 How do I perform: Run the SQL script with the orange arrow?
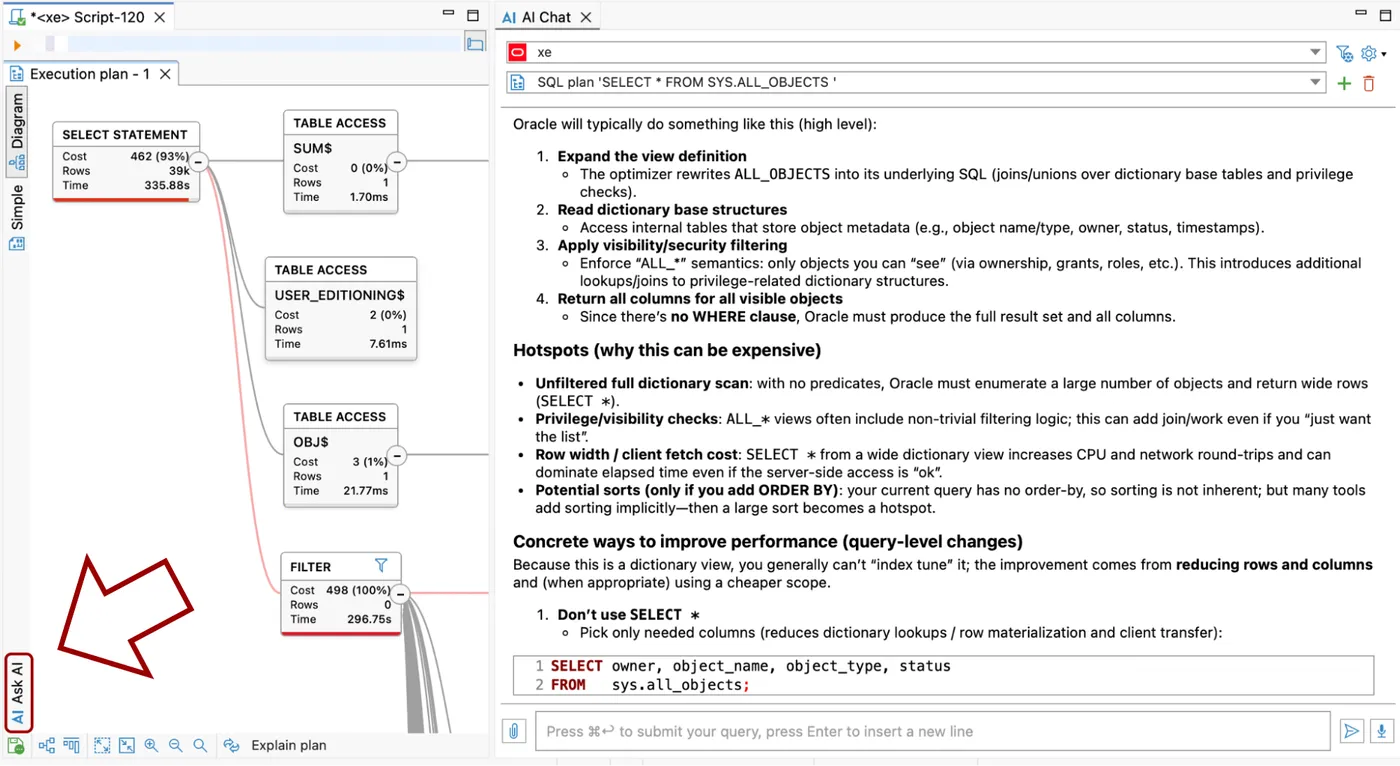pyautogui.click(x=17, y=45)
